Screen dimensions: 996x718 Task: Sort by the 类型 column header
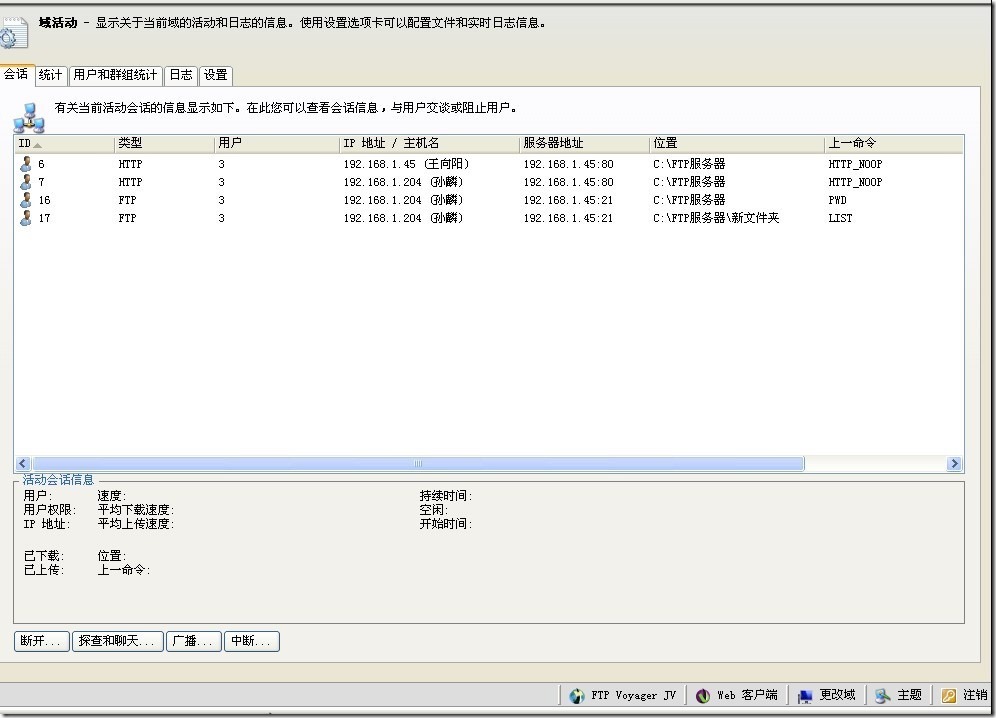click(x=164, y=144)
